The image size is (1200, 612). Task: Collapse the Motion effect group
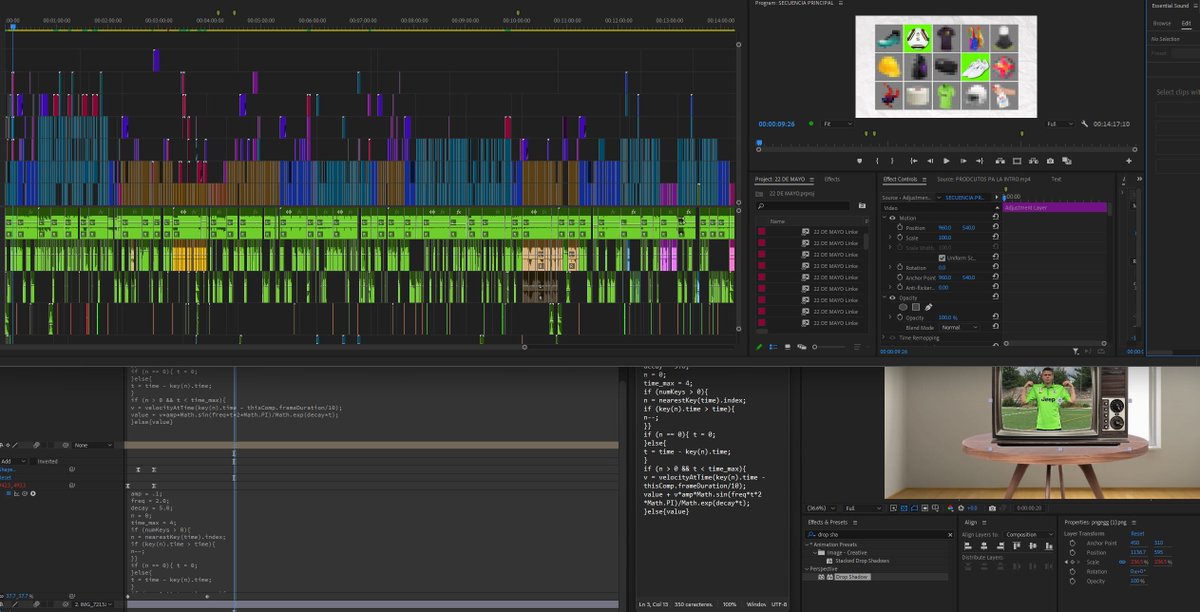tap(884, 218)
